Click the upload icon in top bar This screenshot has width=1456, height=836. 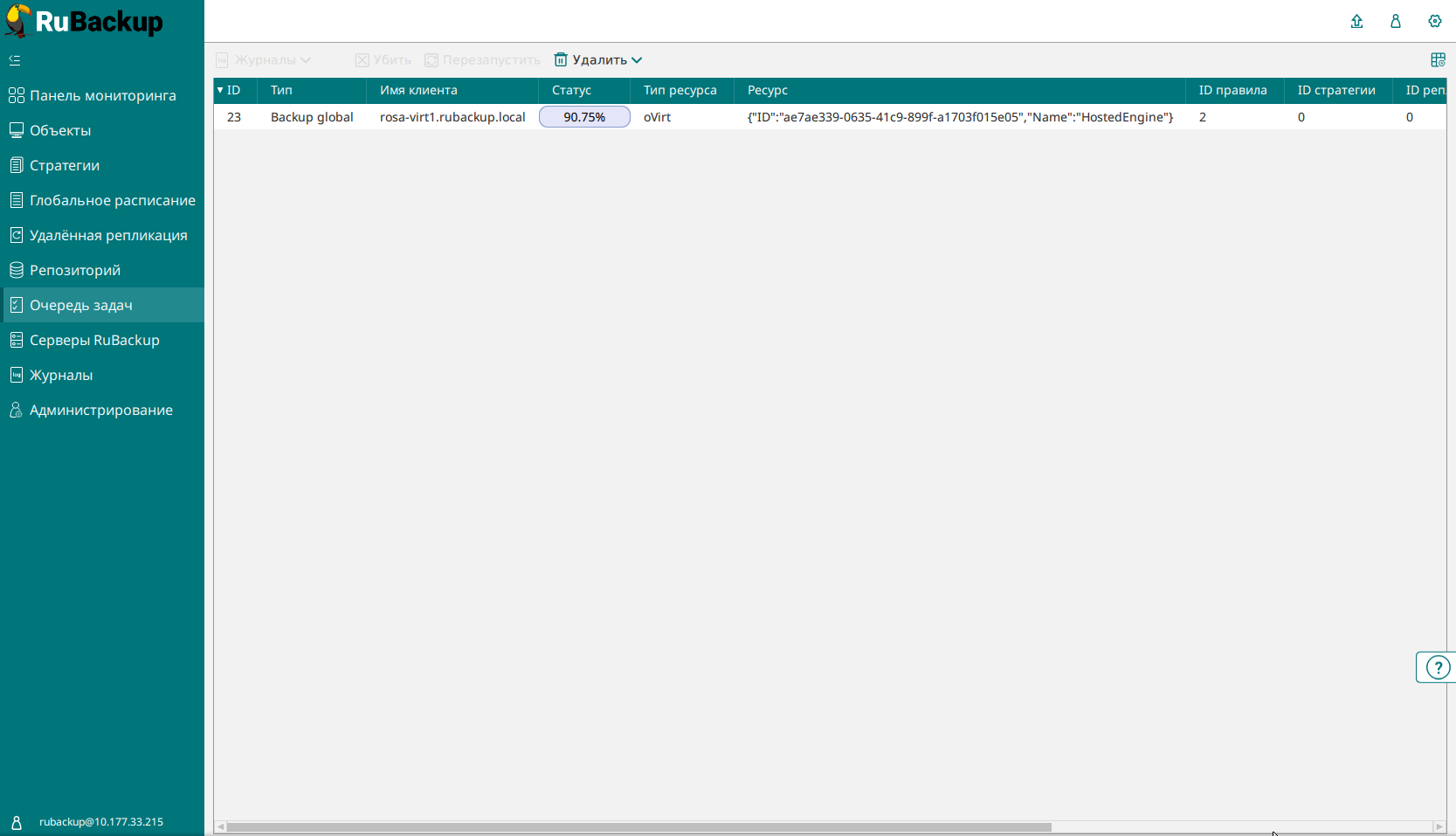pos(1356,22)
